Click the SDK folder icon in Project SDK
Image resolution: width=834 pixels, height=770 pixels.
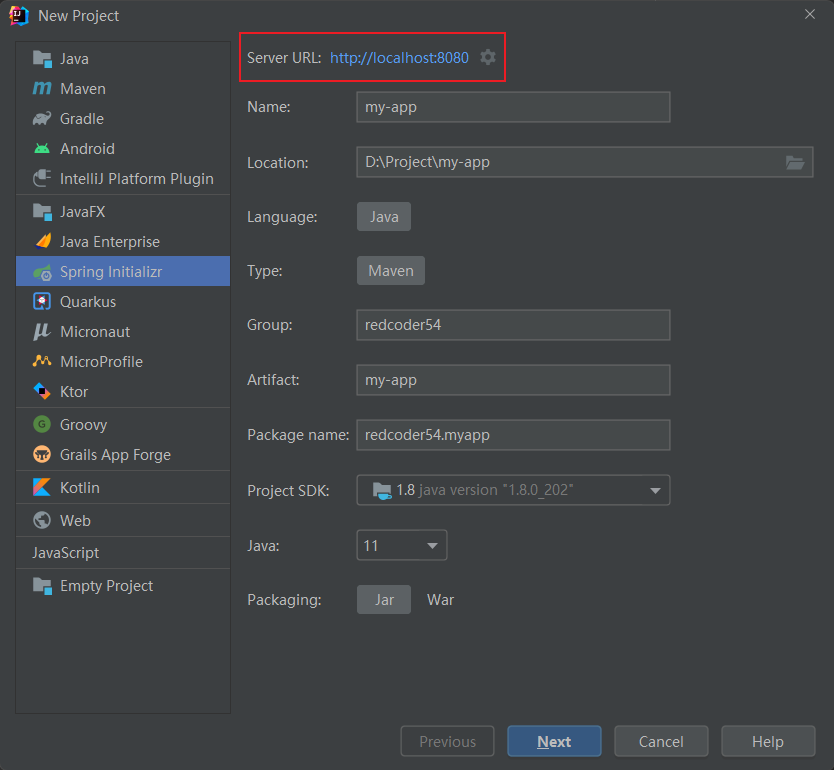coord(382,490)
